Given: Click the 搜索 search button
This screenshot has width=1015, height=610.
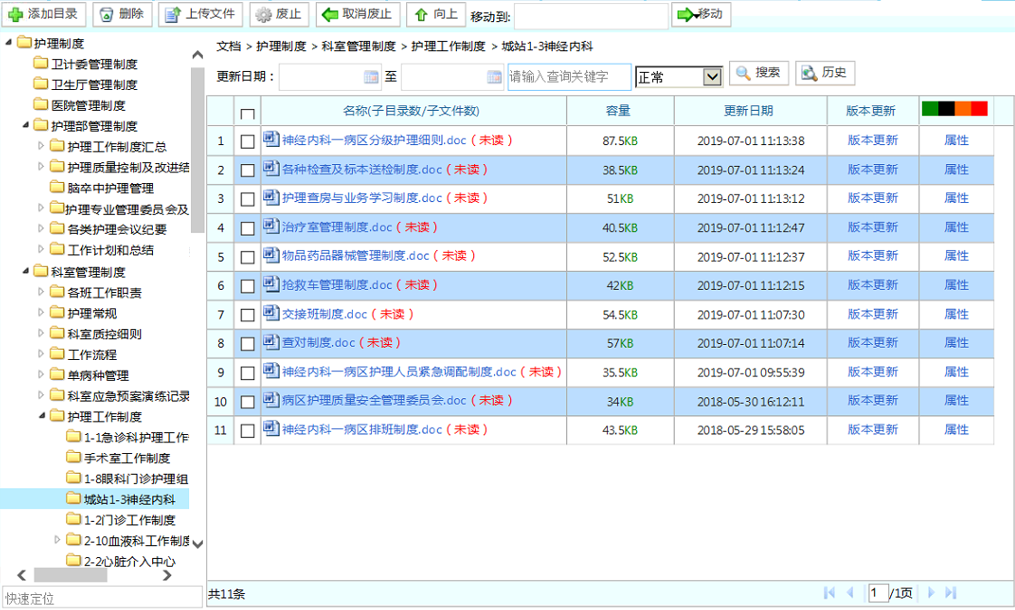Looking at the screenshot, I should coord(758,73).
